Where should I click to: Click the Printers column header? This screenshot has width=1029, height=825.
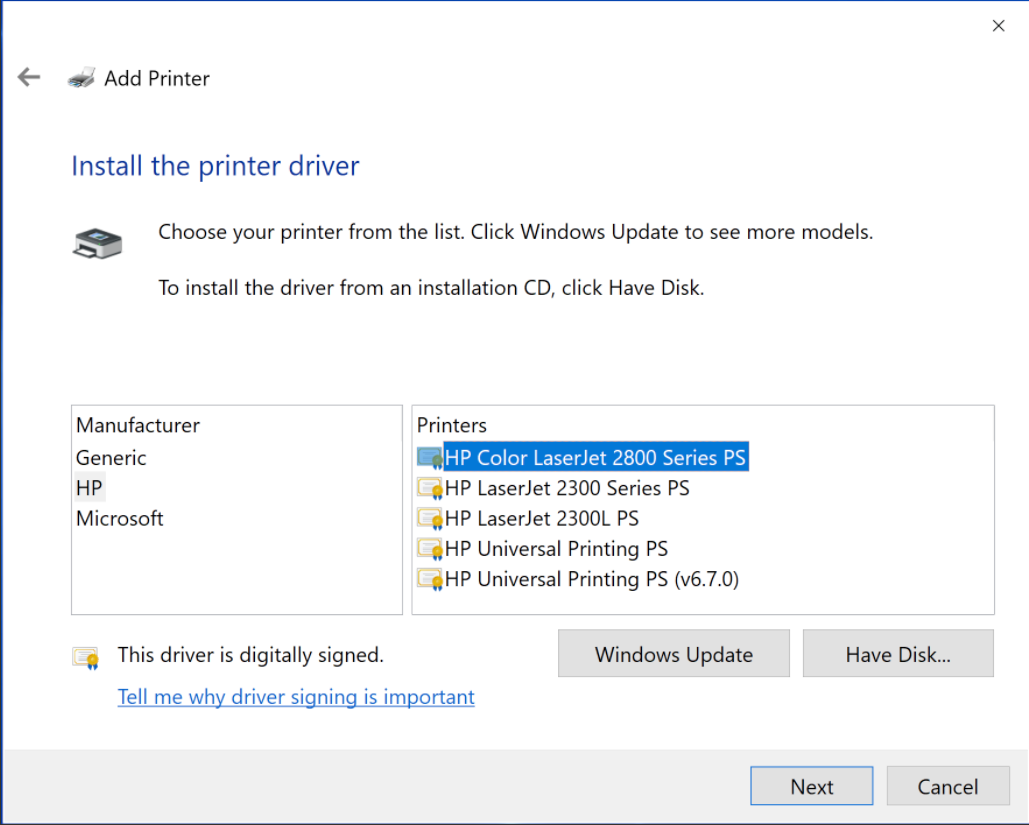tap(452, 425)
